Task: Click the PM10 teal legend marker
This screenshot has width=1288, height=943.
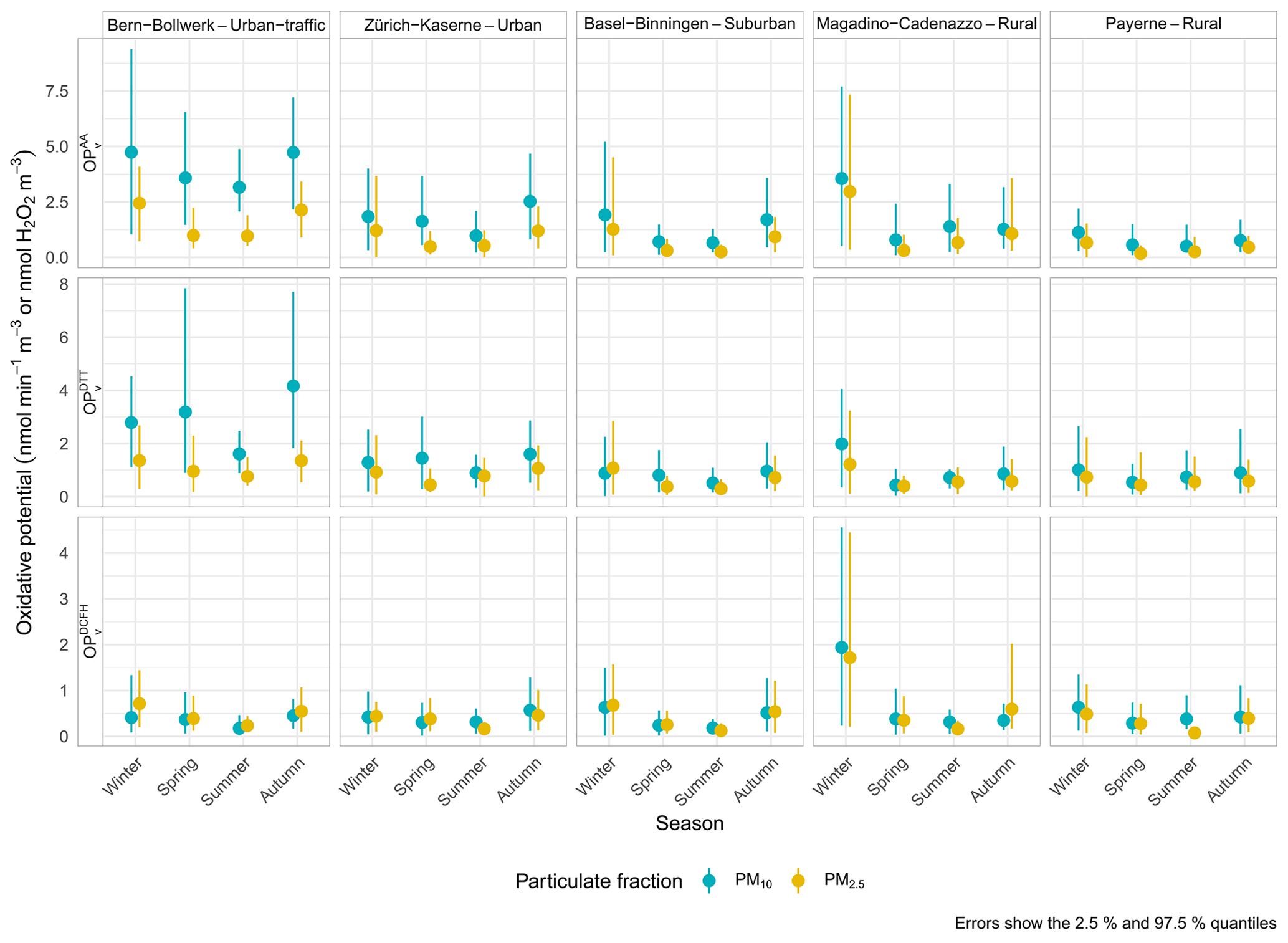Action: click(x=708, y=880)
